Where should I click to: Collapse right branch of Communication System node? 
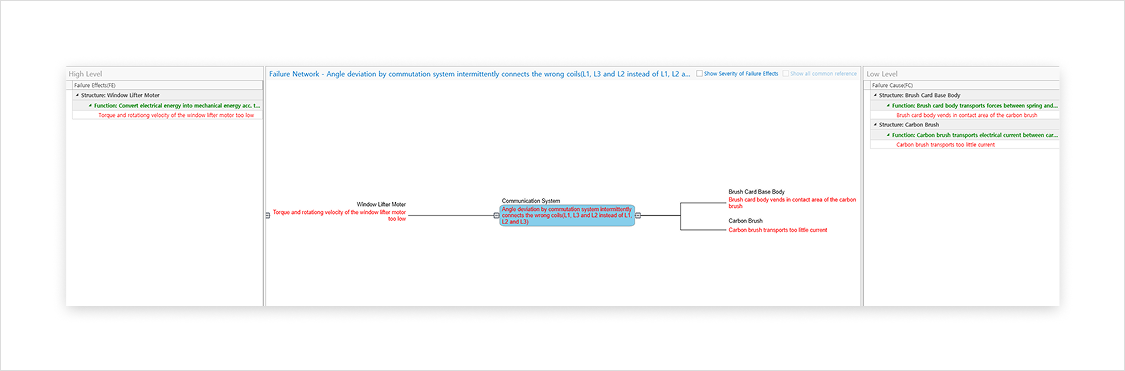638,215
